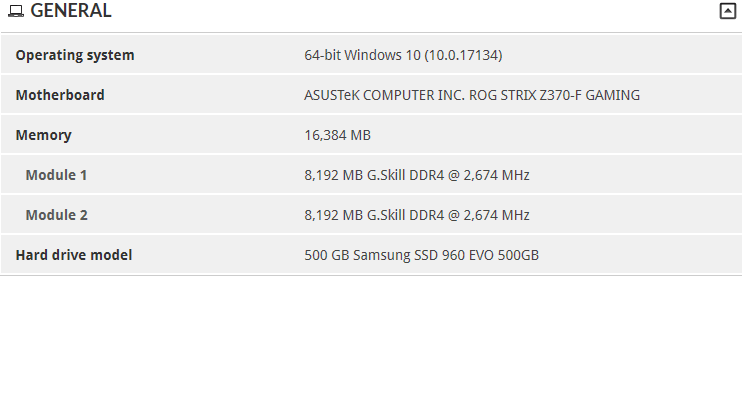This screenshot has height=397, width=742.
Task: Click Module 2 G.Skill DDR4 value
Action: pyautogui.click(x=417, y=215)
